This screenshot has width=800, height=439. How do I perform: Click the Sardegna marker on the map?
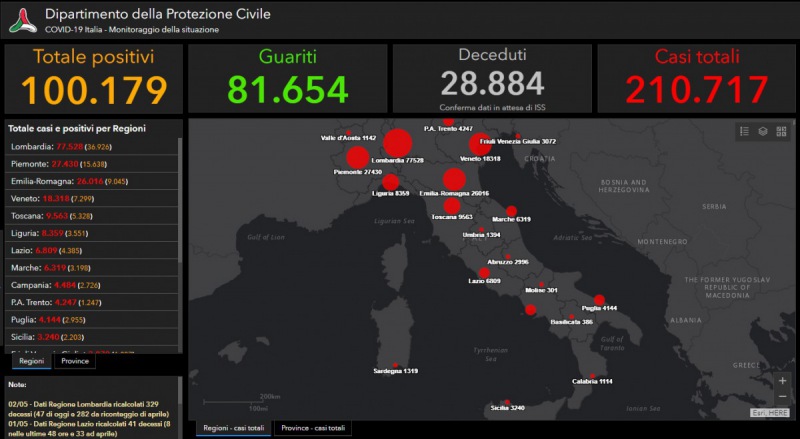(396, 364)
